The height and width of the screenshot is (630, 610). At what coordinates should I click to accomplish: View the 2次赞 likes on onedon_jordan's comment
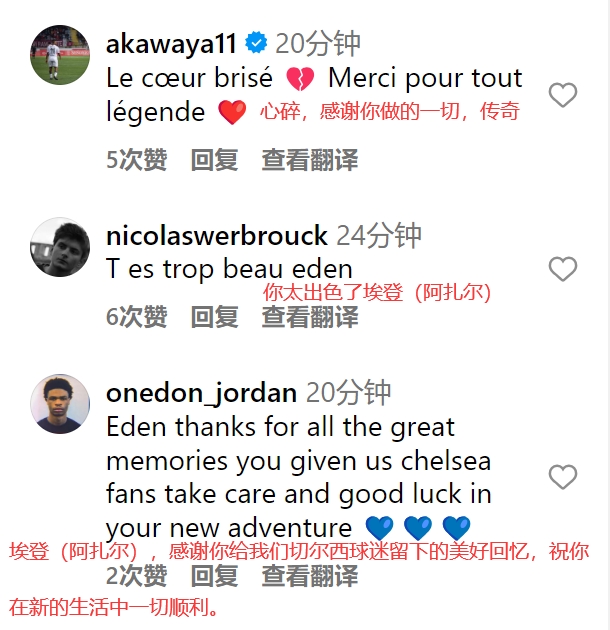(137, 576)
